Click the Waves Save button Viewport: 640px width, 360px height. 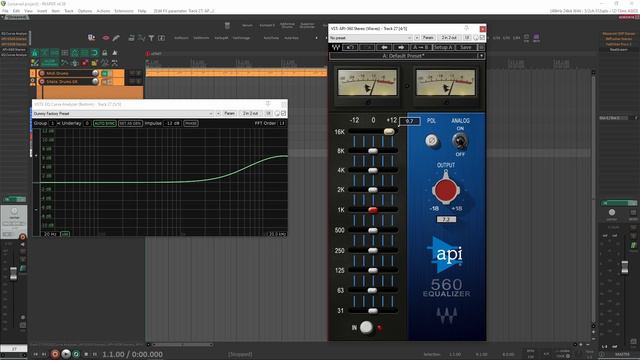pos(466,47)
